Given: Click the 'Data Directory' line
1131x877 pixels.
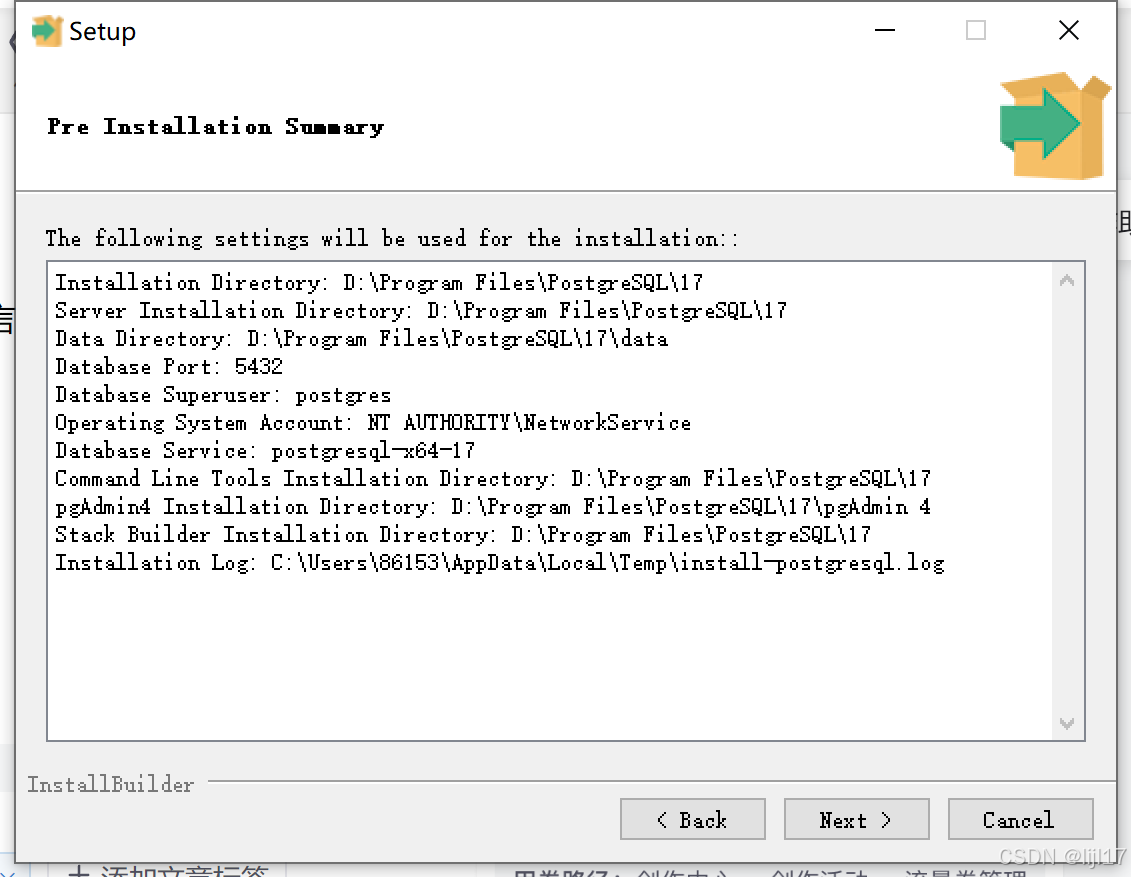Looking at the screenshot, I should pos(361,338).
